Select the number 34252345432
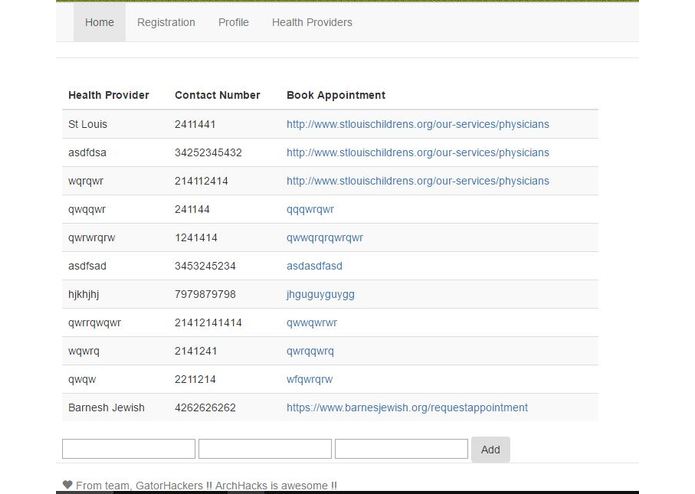The height and width of the screenshot is (494, 695). (208, 152)
